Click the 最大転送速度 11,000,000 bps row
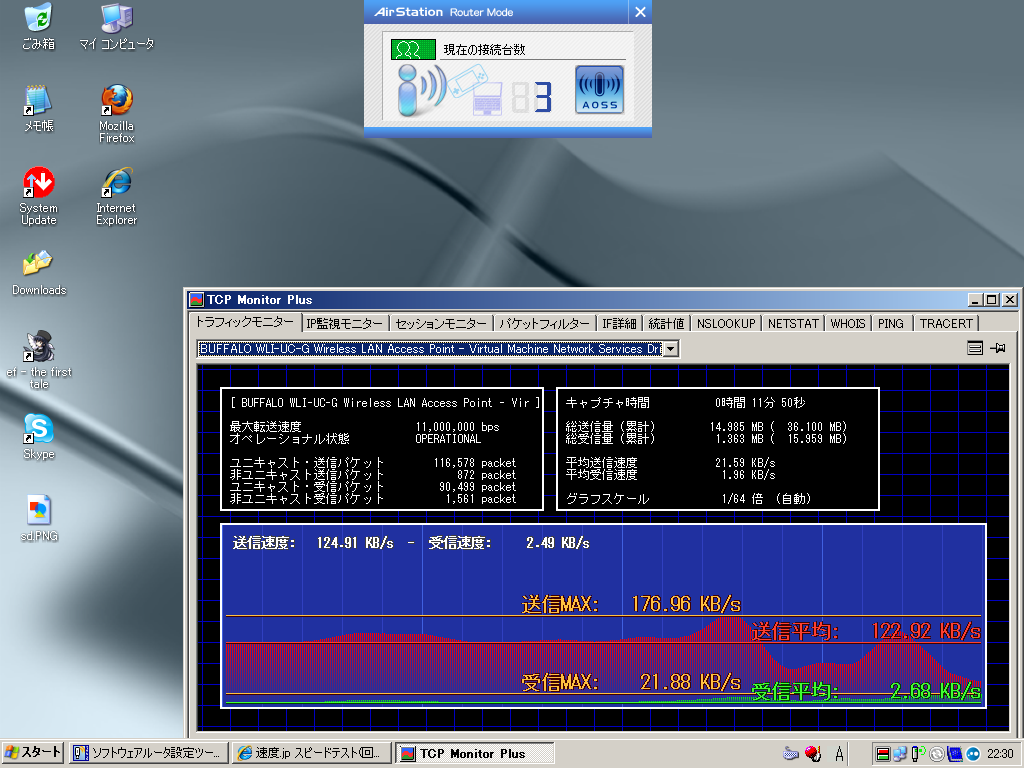Image resolution: width=1024 pixels, height=768 pixels. pos(364,426)
